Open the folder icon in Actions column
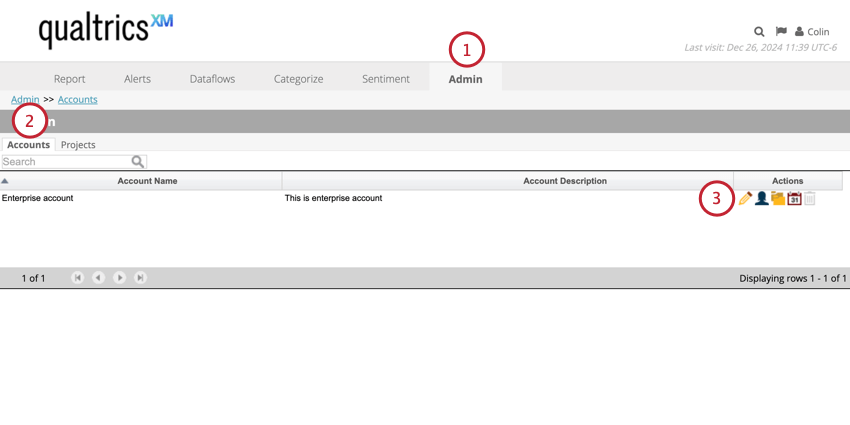850x425 pixels. point(778,198)
